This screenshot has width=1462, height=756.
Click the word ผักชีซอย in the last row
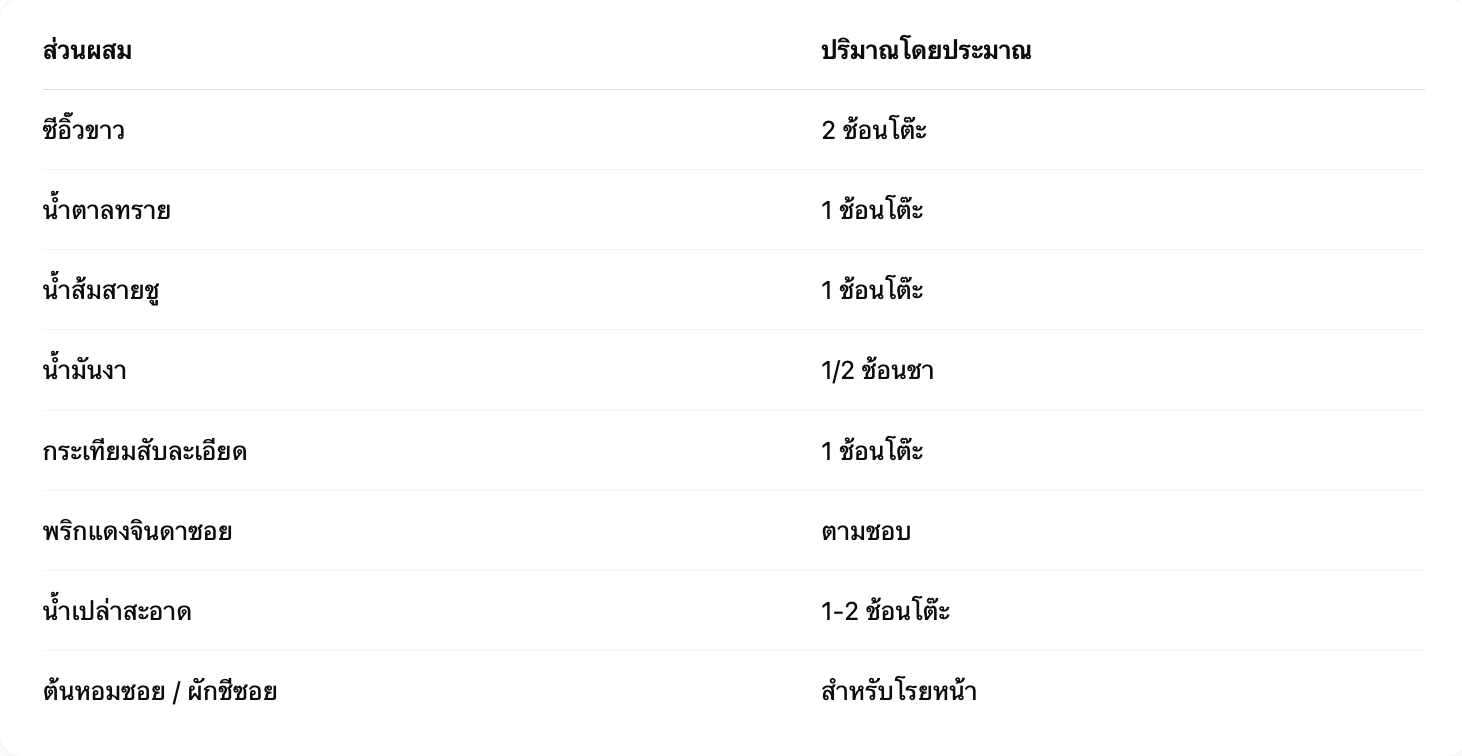coord(232,692)
